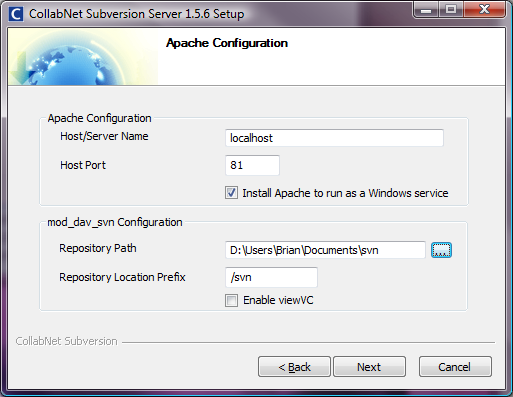
Task: Enable the viewVC checkbox
Action: coord(231,300)
